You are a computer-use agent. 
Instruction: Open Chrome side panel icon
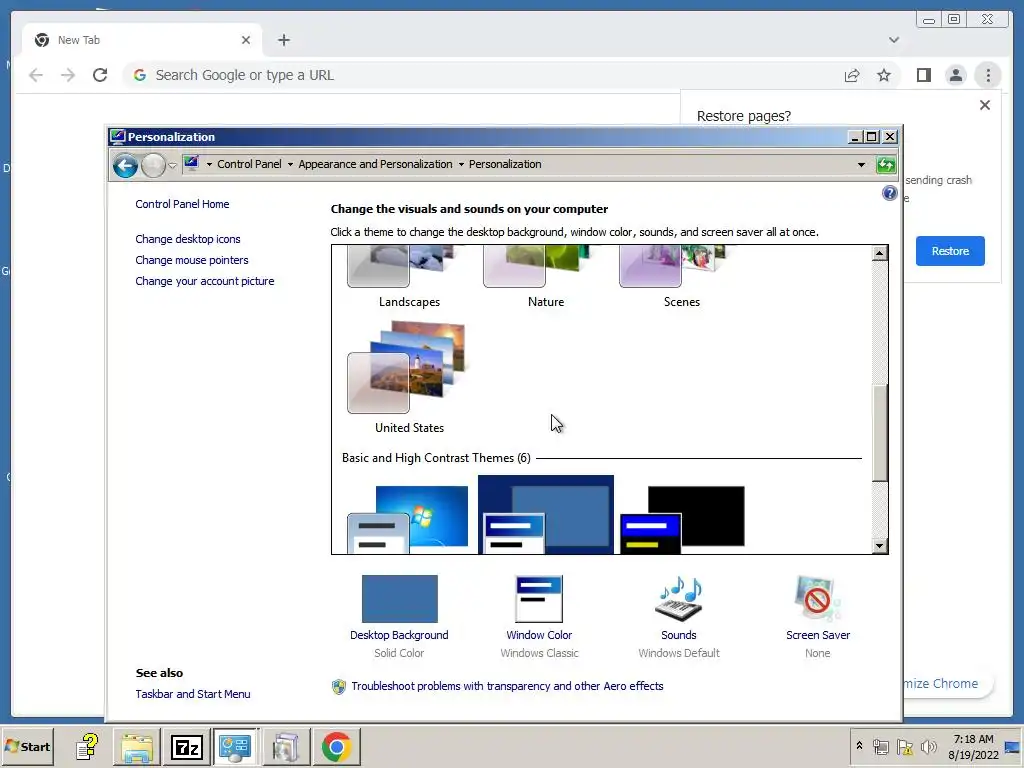coord(923,75)
